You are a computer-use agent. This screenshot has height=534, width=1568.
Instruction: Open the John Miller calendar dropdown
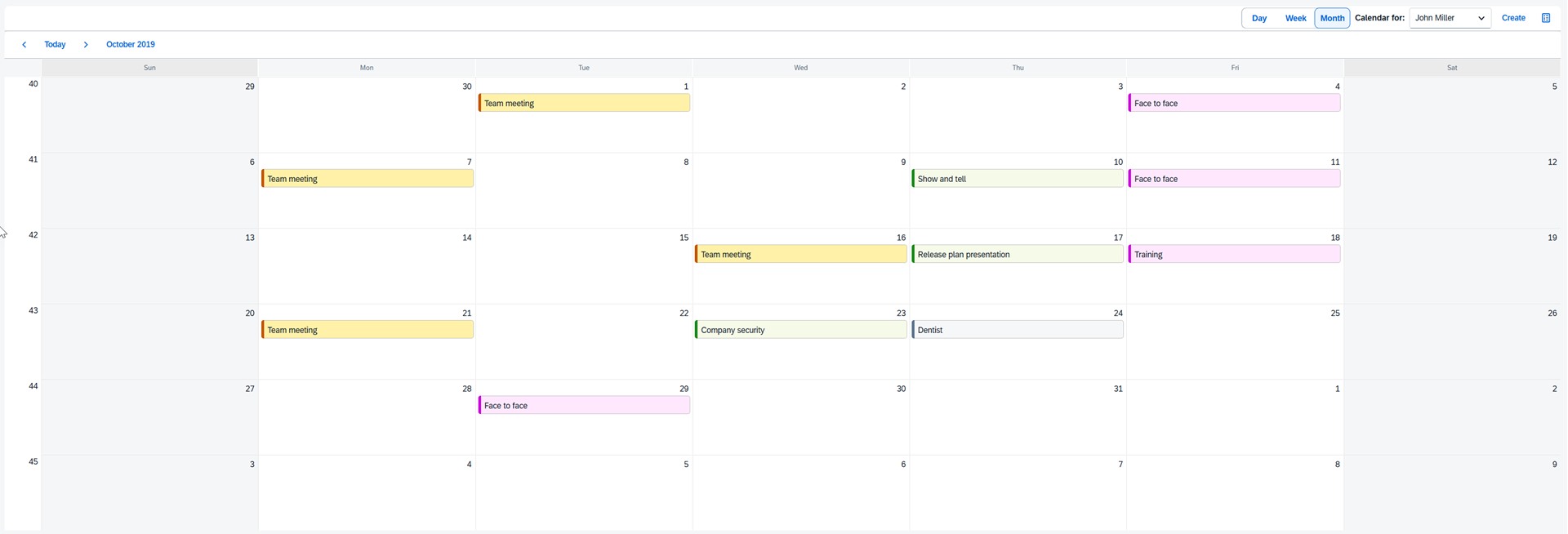coord(1450,18)
